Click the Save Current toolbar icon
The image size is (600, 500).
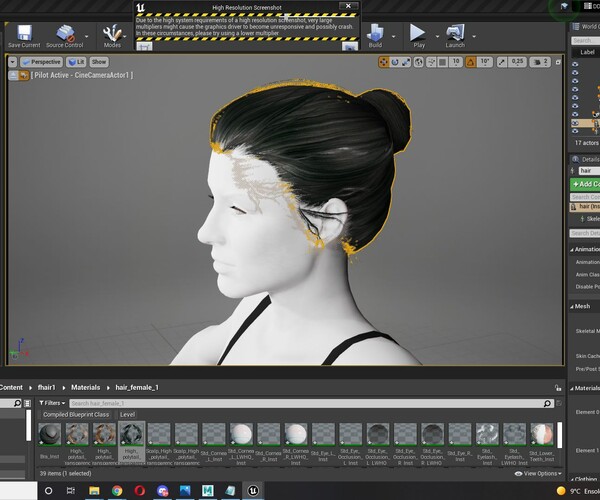(24, 36)
